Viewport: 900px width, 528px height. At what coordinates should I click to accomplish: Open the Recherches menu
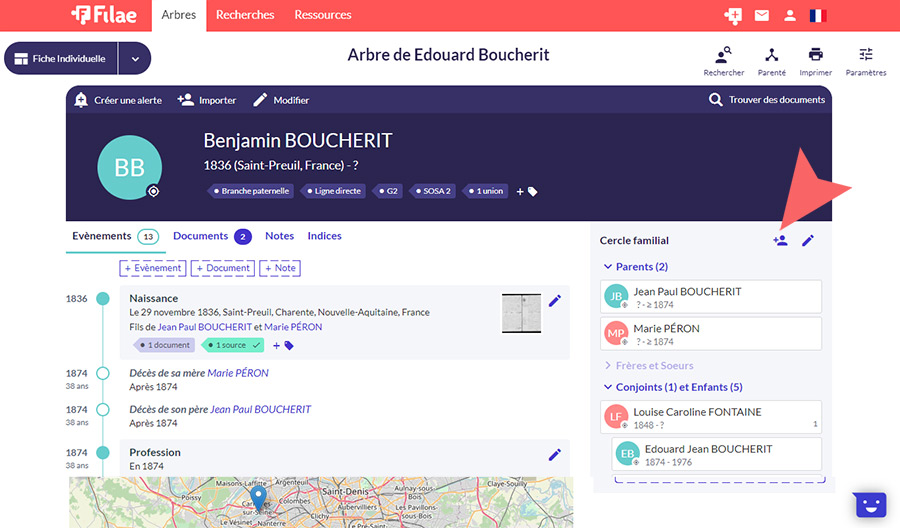[245, 15]
